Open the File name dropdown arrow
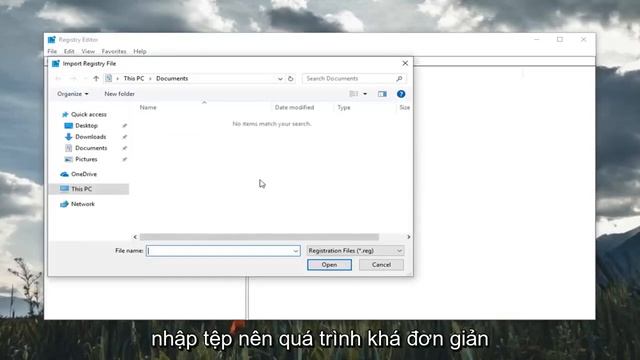The width and height of the screenshot is (640, 360). point(296,251)
